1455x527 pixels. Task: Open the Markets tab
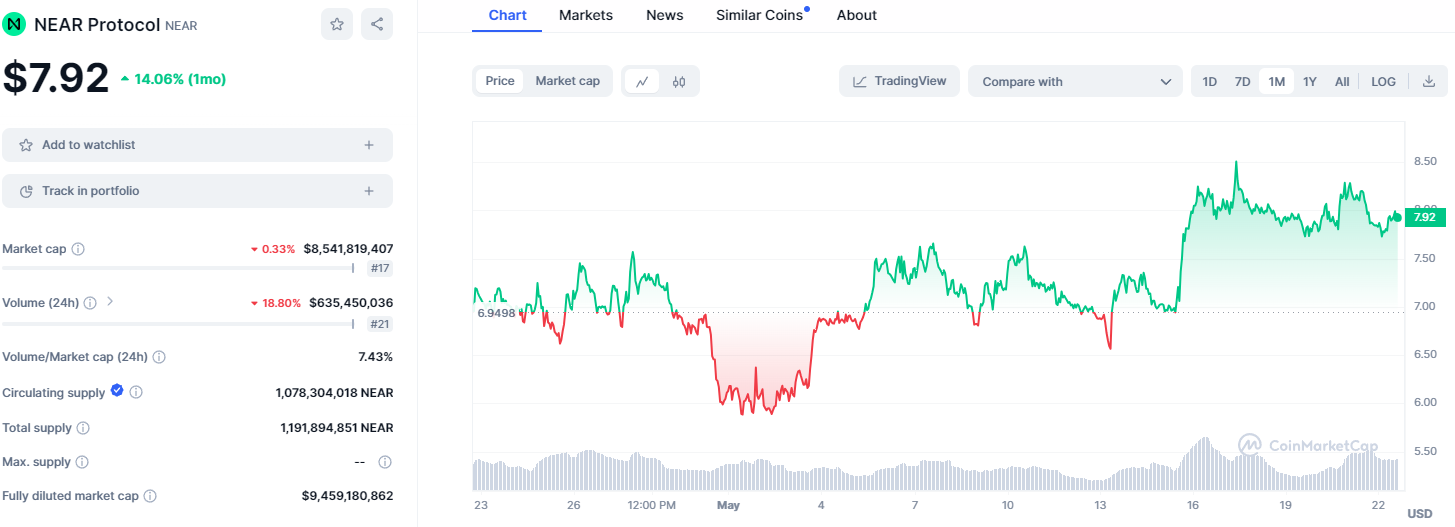[586, 15]
